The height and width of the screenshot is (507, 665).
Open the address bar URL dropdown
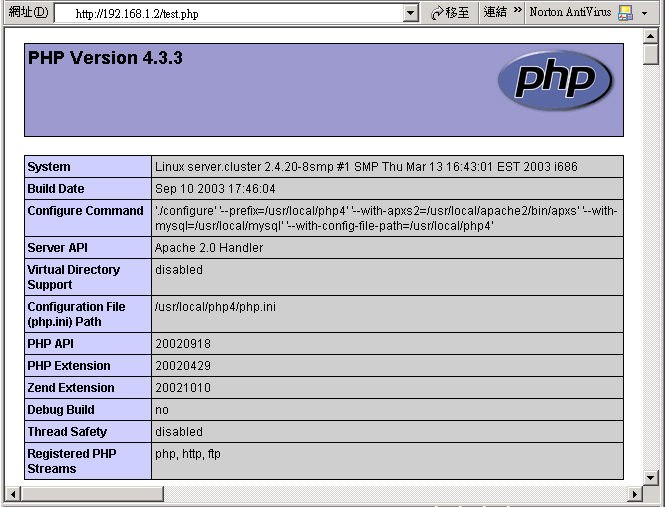tap(411, 13)
